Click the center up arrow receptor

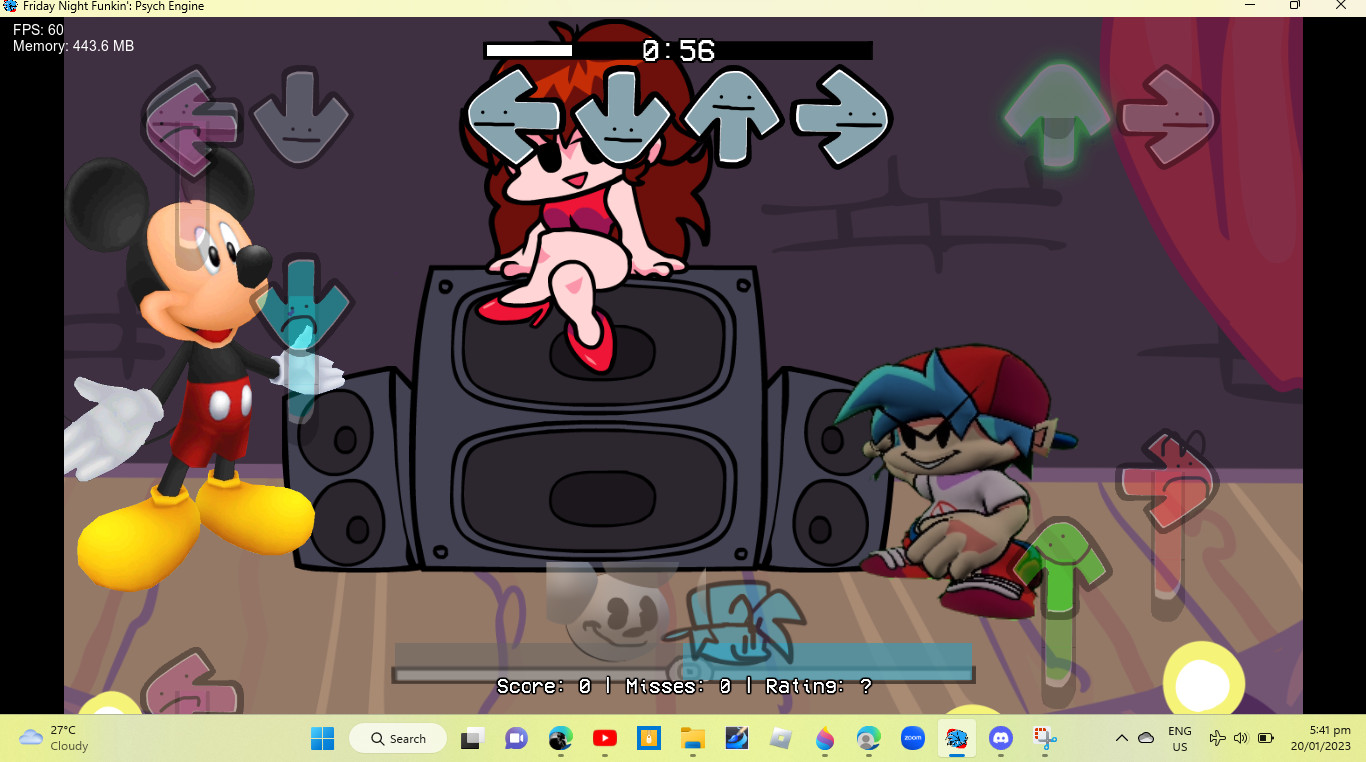tap(731, 117)
